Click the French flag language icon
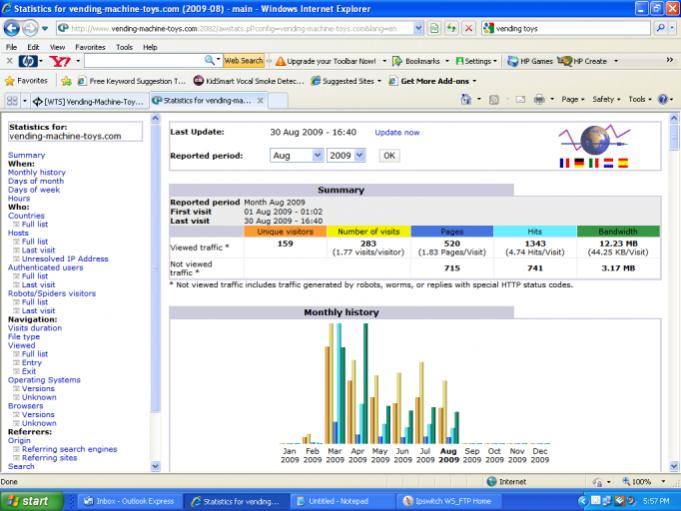 click(565, 162)
